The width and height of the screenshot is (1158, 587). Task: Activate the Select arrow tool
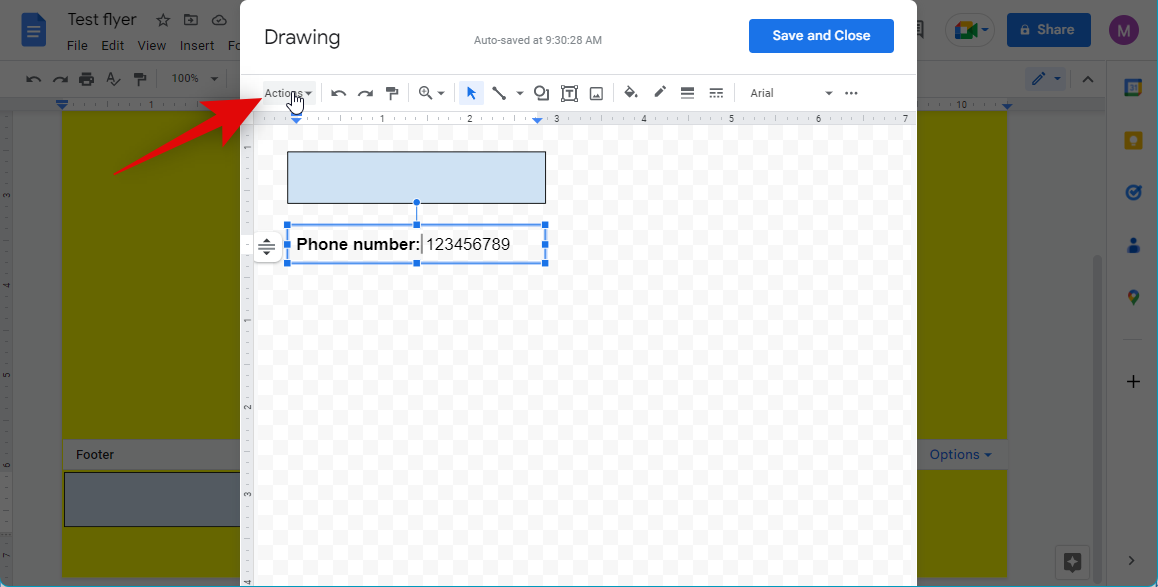click(x=470, y=93)
